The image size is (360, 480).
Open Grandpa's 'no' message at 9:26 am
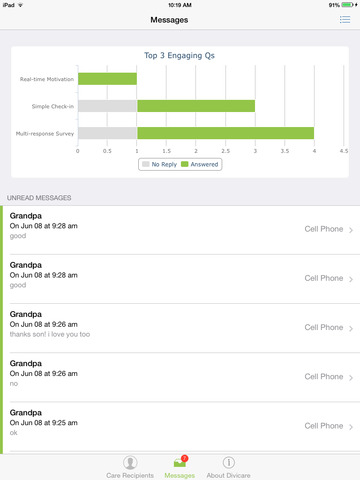pyautogui.click(x=181, y=377)
